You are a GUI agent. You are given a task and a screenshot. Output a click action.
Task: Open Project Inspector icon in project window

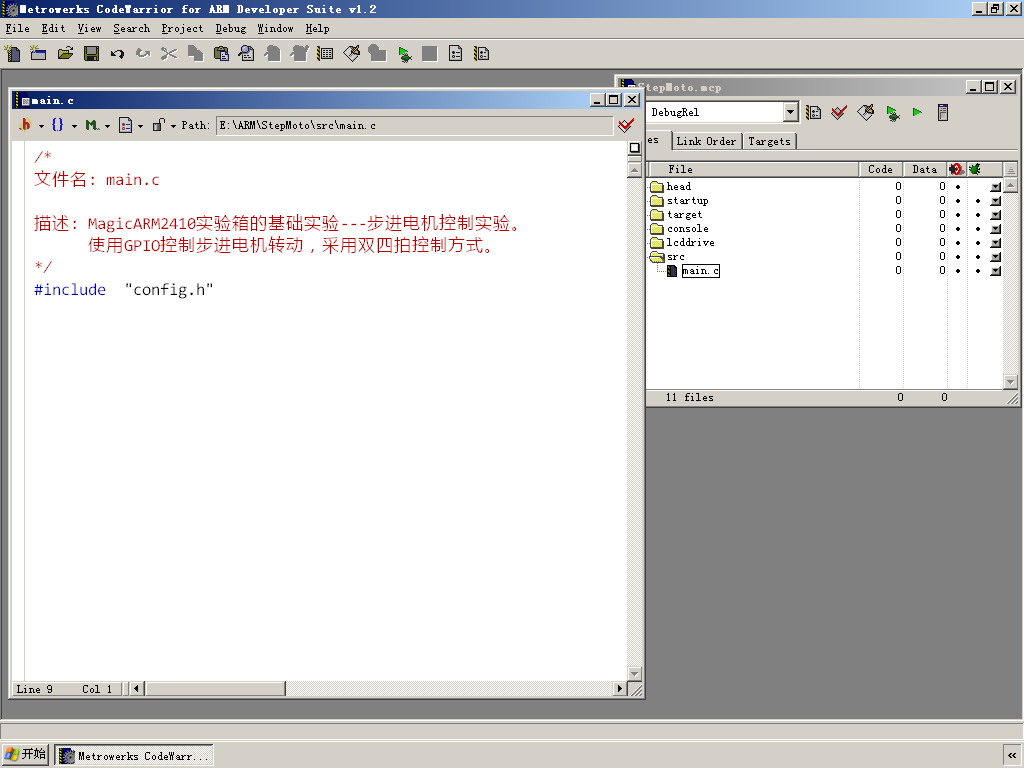tap(942, 112)
